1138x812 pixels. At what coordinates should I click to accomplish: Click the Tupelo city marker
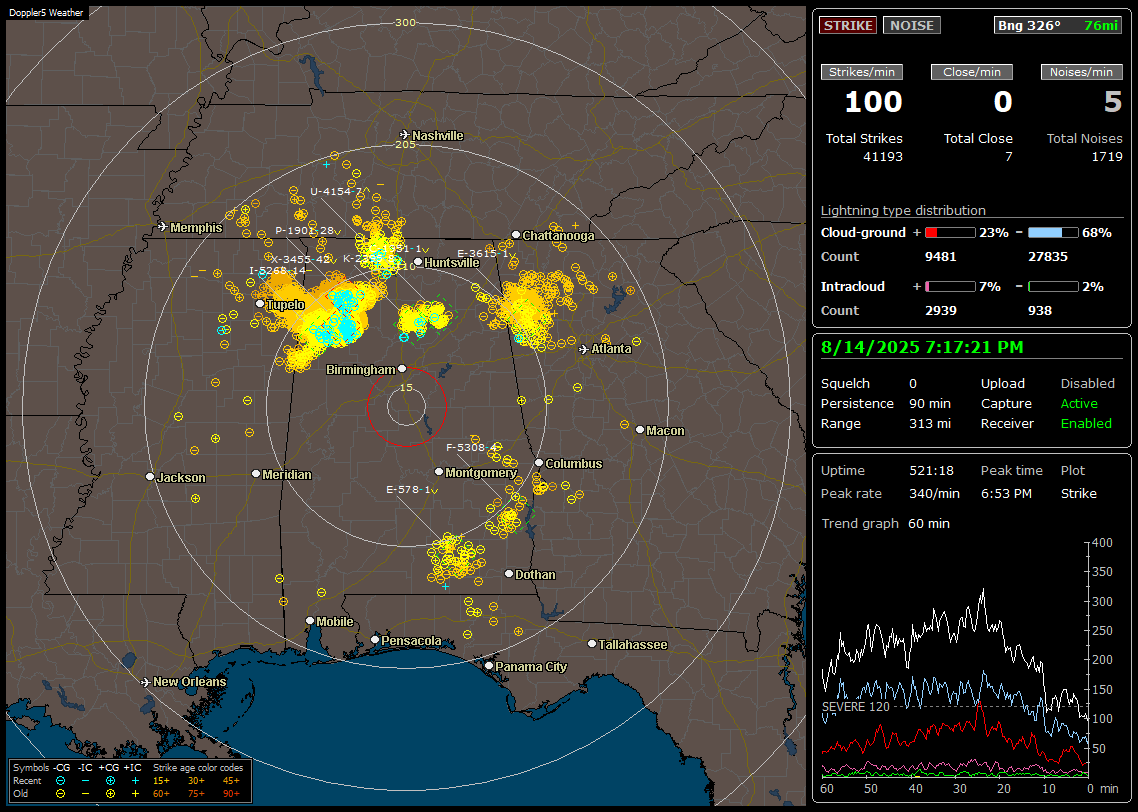click(x=260, y=303)
